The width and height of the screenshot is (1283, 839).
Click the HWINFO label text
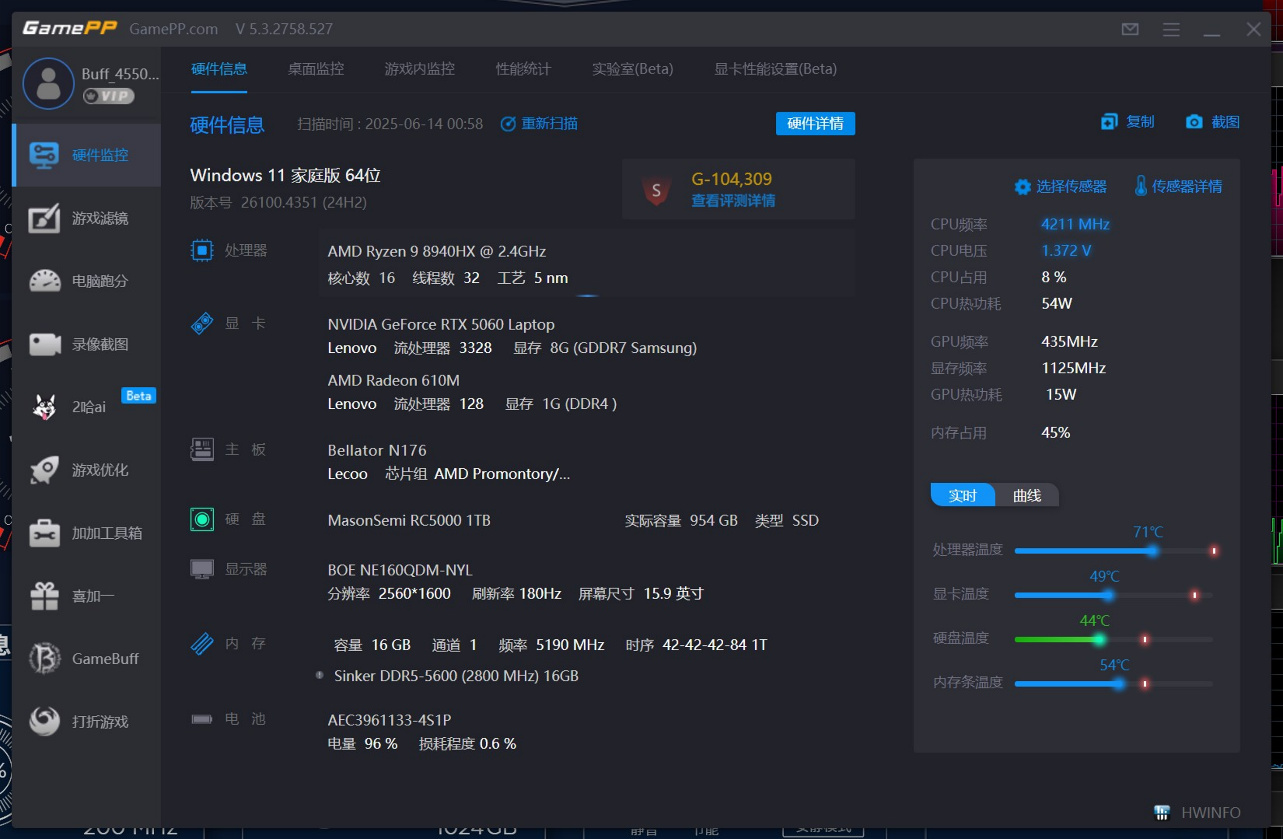[x=1211, y=813]
